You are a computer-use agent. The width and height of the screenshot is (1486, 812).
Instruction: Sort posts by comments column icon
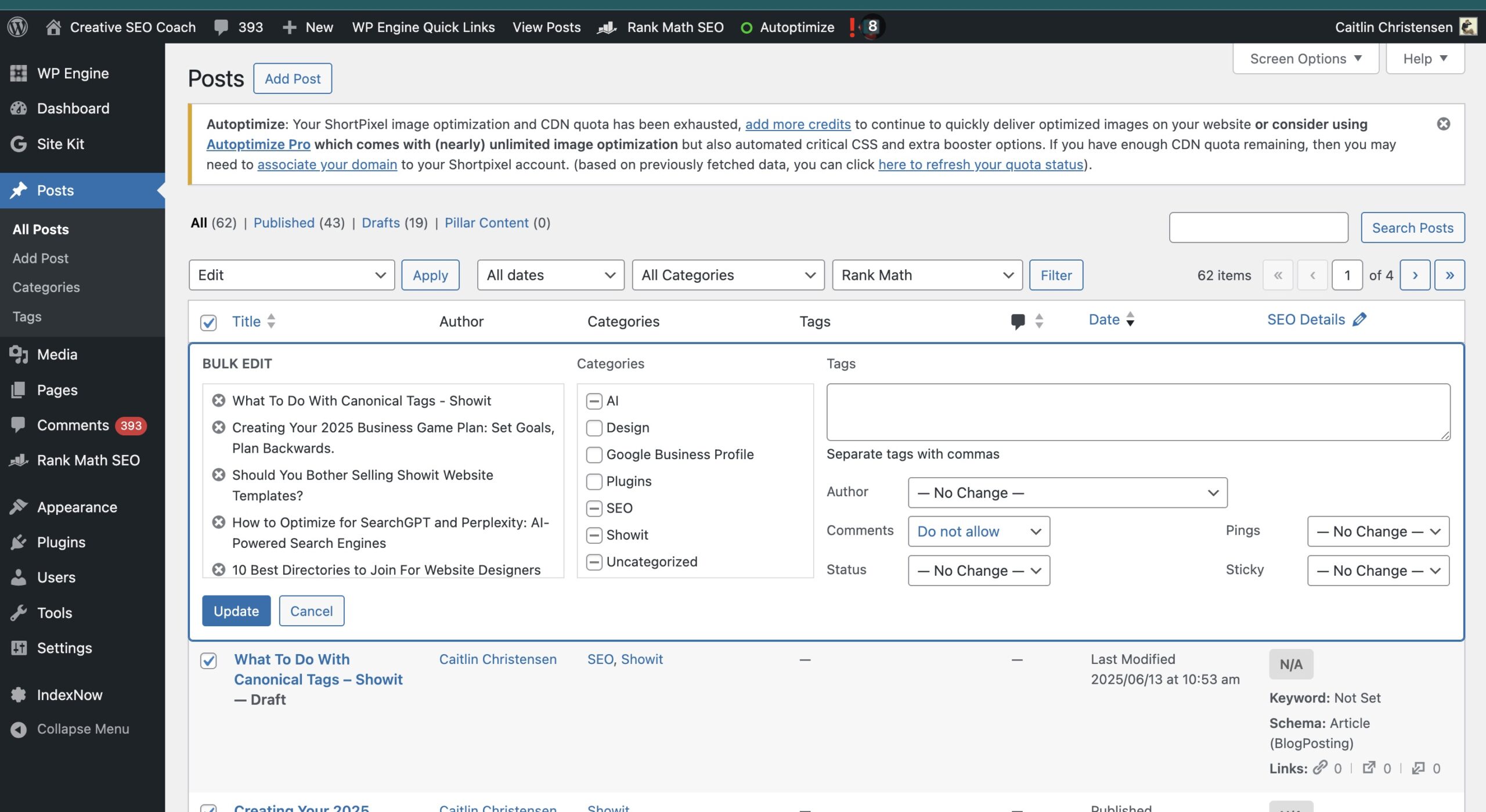coord(1018,321)
